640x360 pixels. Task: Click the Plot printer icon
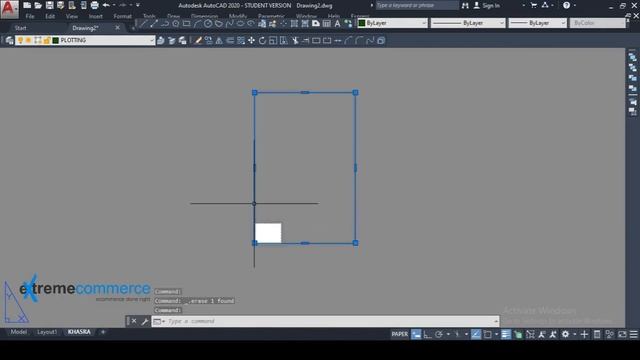pos(94,5)
